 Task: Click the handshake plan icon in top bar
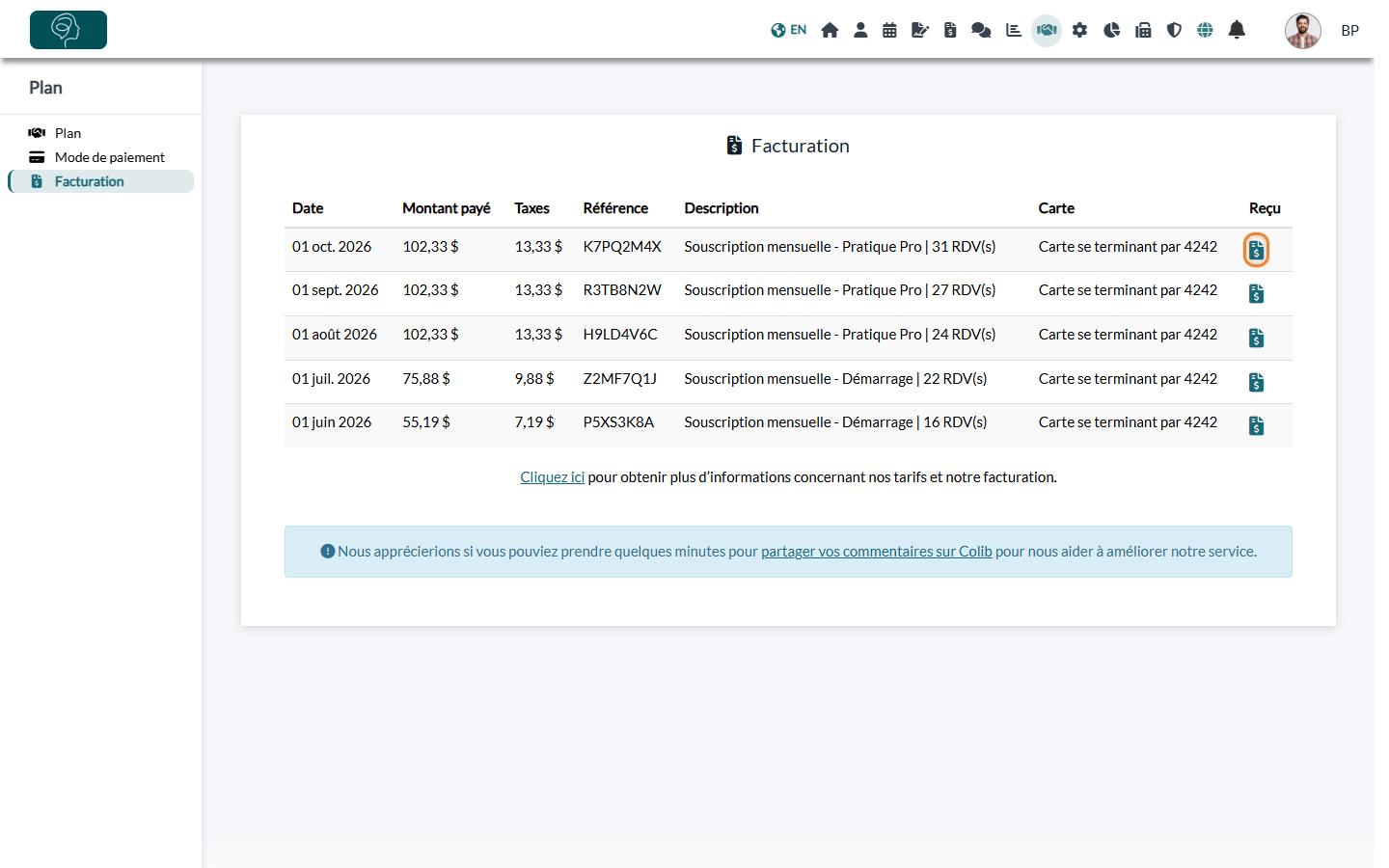pyautogui.click(x=1047, y=30)
